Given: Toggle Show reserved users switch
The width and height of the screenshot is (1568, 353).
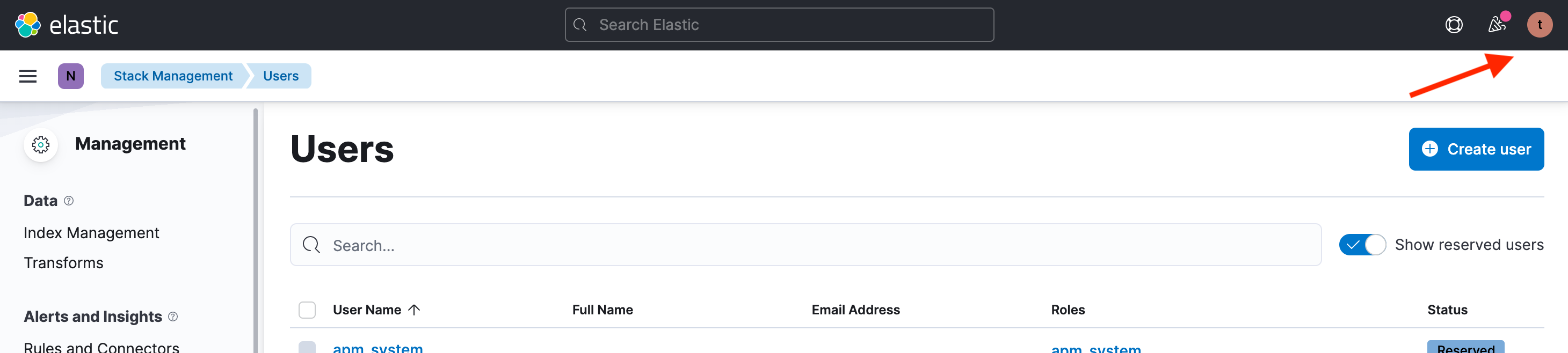Looking at the screenshot, I should coord(1362,245).
